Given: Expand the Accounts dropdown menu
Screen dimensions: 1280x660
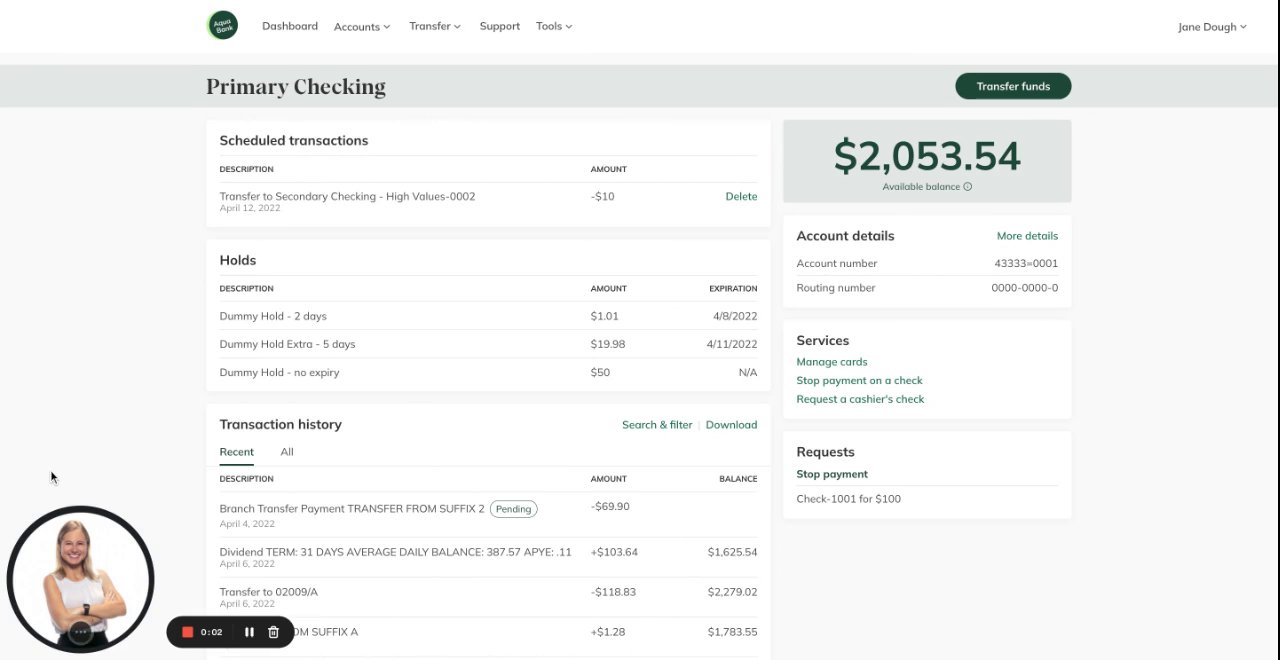Looking at the screenshot, I should tap(361, 27).
